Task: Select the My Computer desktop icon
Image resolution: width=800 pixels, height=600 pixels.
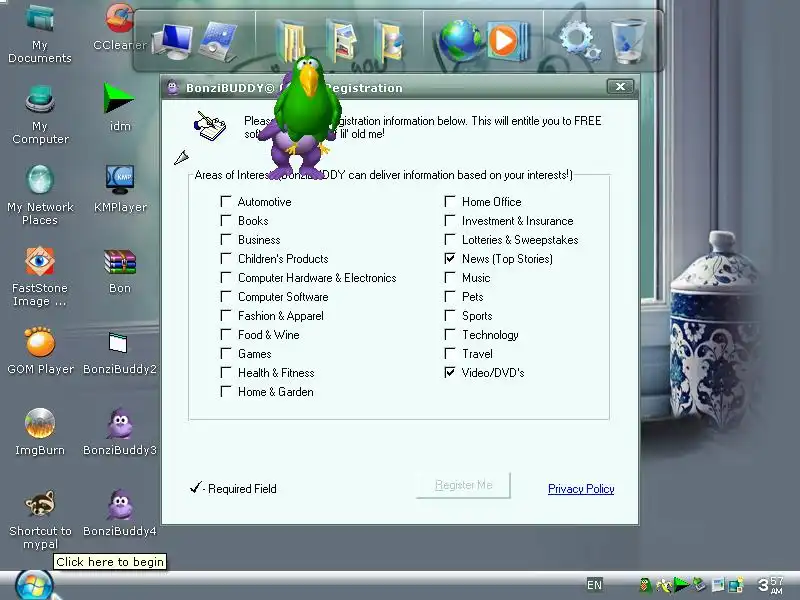Action: coord(40,115)
